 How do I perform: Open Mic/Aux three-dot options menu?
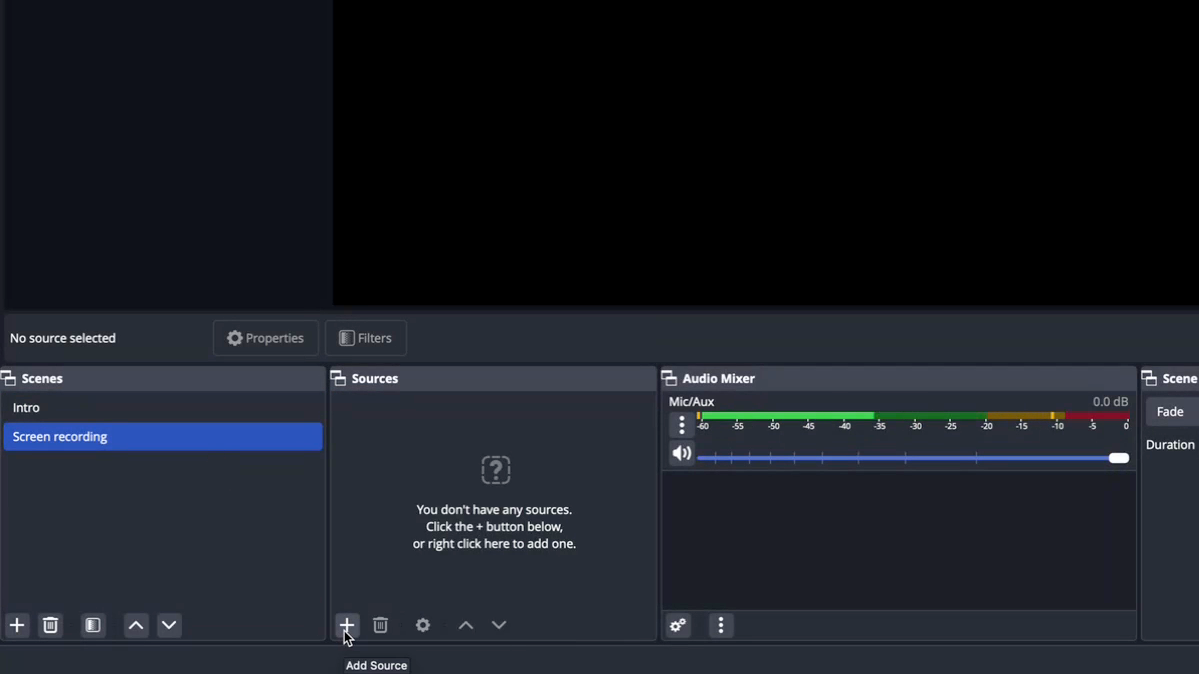click(x=682, y=425)
